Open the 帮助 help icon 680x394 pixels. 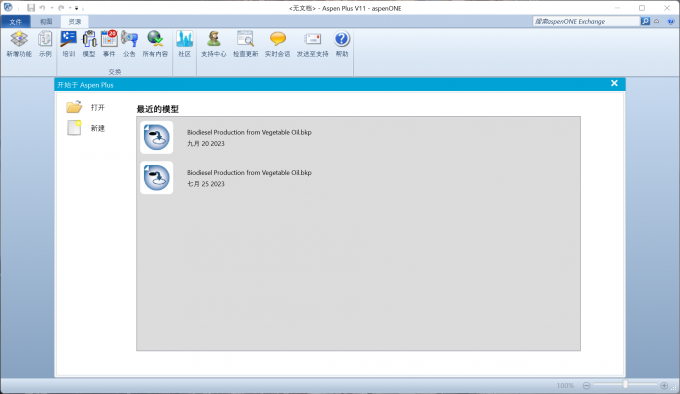point(342,44)
